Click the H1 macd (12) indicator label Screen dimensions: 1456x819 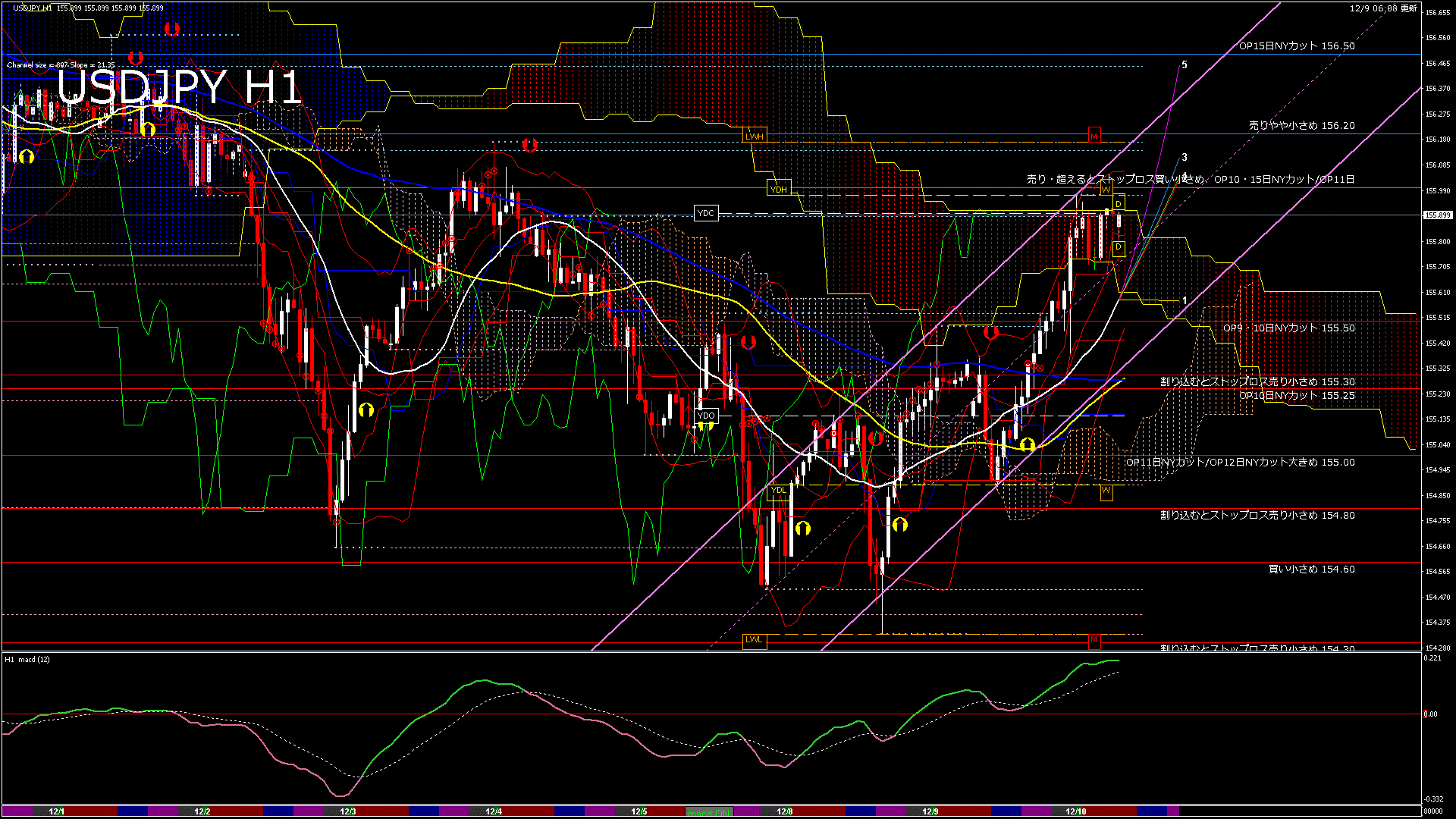click(x=28, y=660)
